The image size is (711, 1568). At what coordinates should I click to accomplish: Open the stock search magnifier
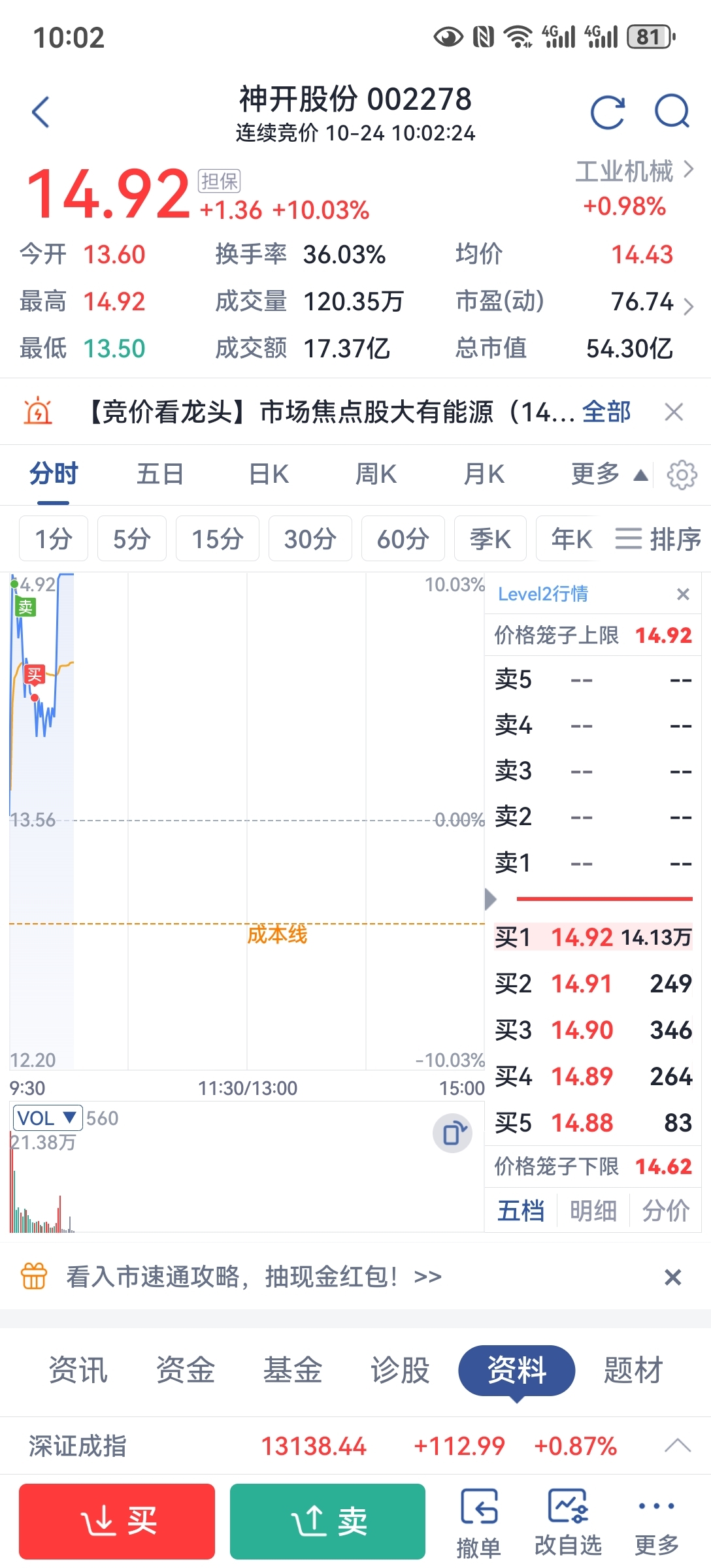point(672,111)
